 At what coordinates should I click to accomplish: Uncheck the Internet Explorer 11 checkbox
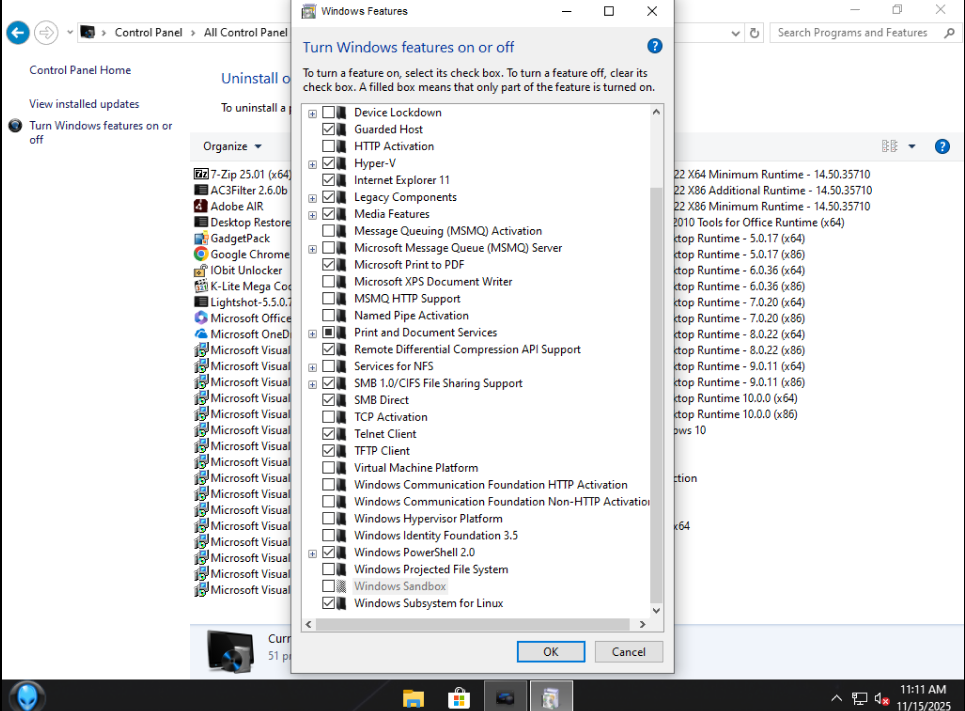point(329,180)
